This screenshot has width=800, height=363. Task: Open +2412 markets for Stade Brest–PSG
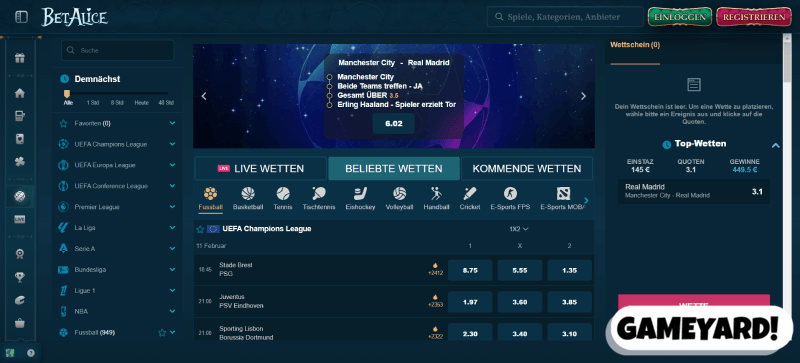[435, 270]
